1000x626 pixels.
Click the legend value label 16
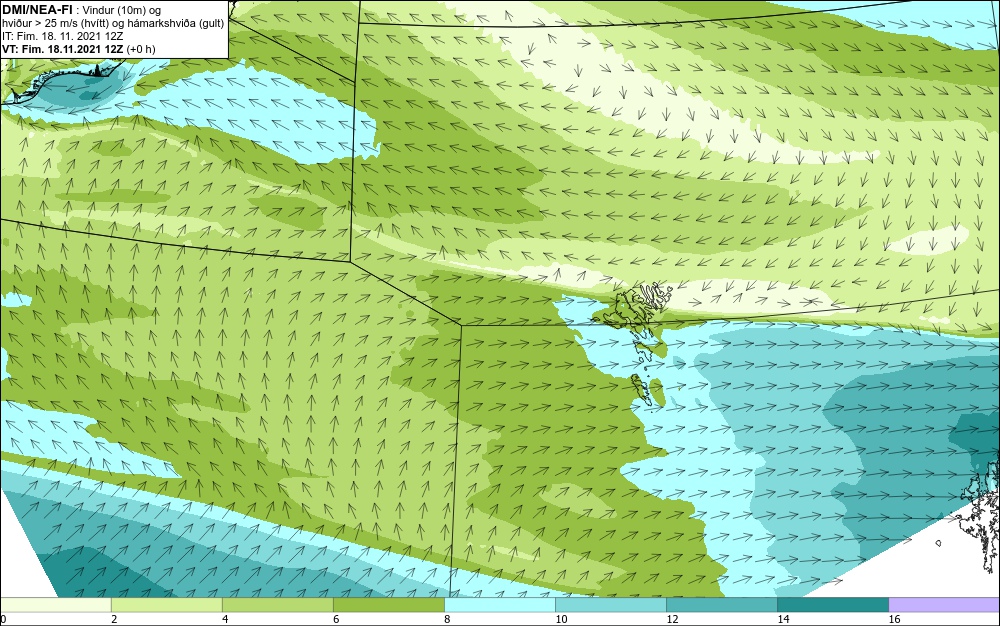click(x=894, y=619)
